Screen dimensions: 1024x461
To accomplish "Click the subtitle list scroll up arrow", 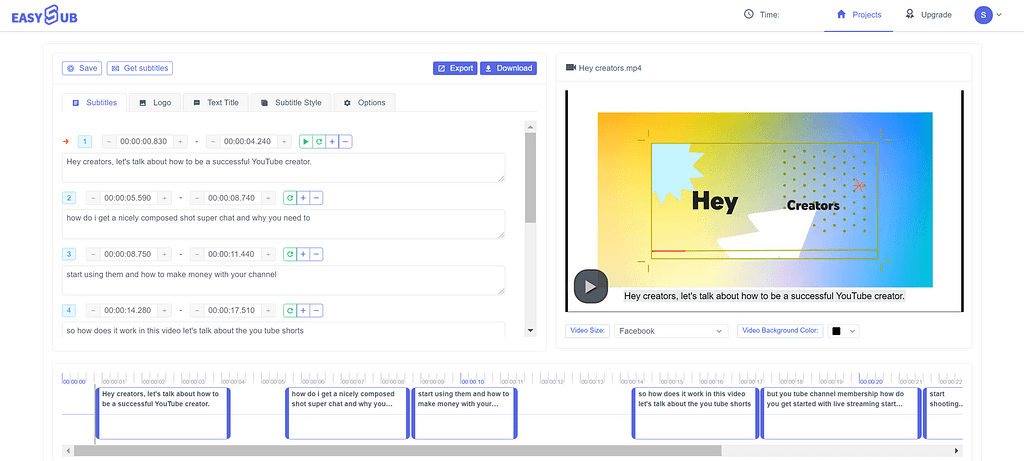I will (x=531, y=127).
